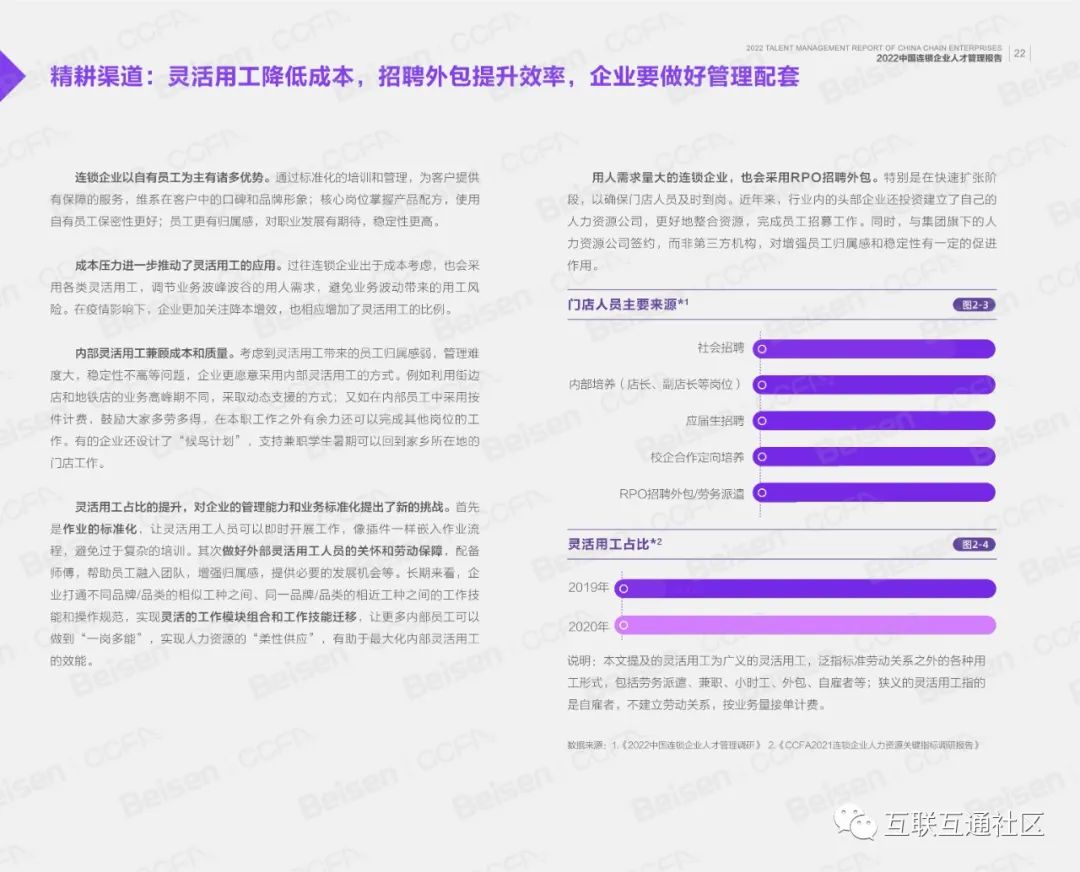
Task: Click the 2020年 light purple bar
Action: tap(805, 625)
